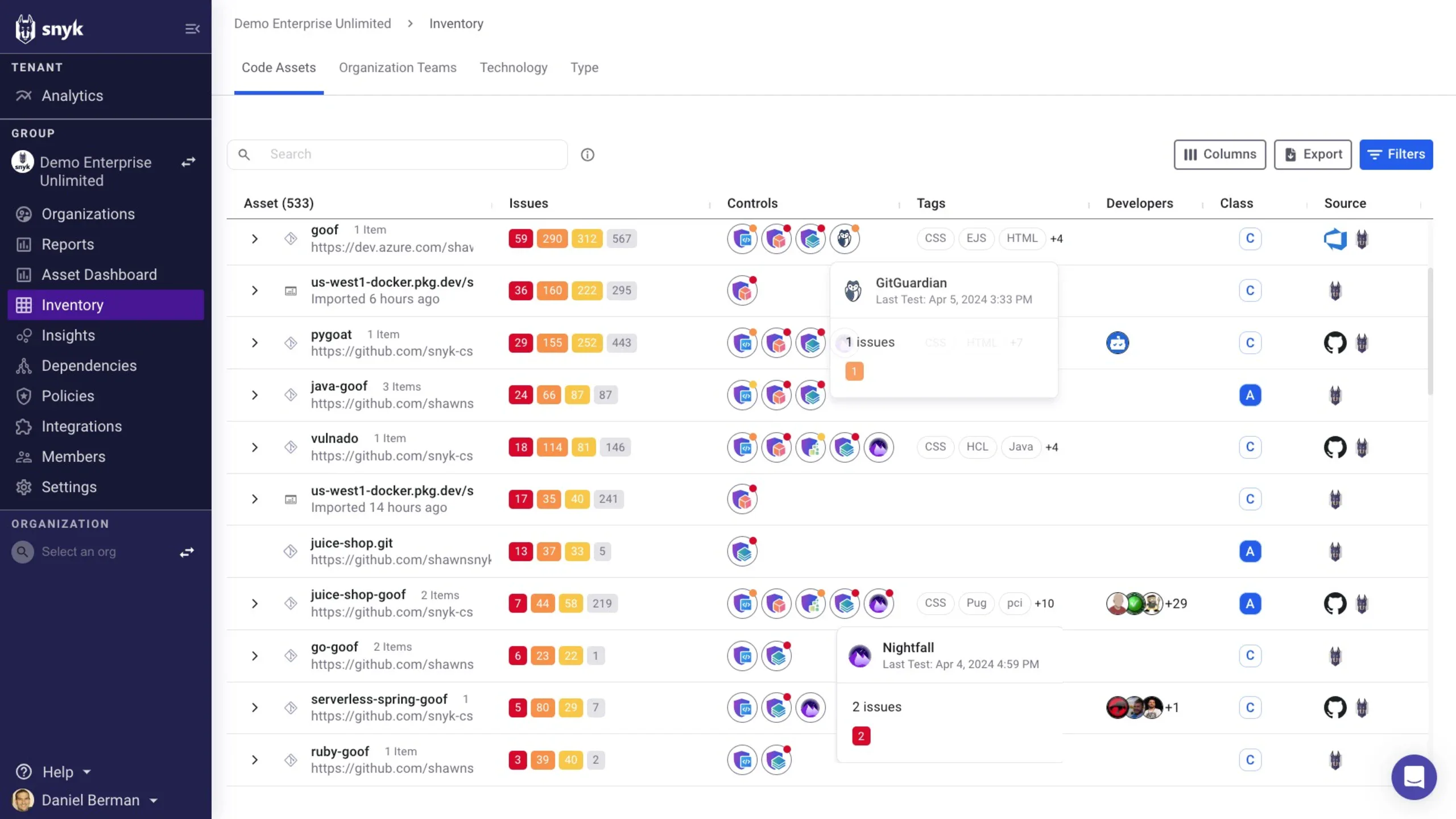Click Nightfall icon in serverless-spring-goof row
The width and height of the screenshot is (1456, 819).
[810, 708]
